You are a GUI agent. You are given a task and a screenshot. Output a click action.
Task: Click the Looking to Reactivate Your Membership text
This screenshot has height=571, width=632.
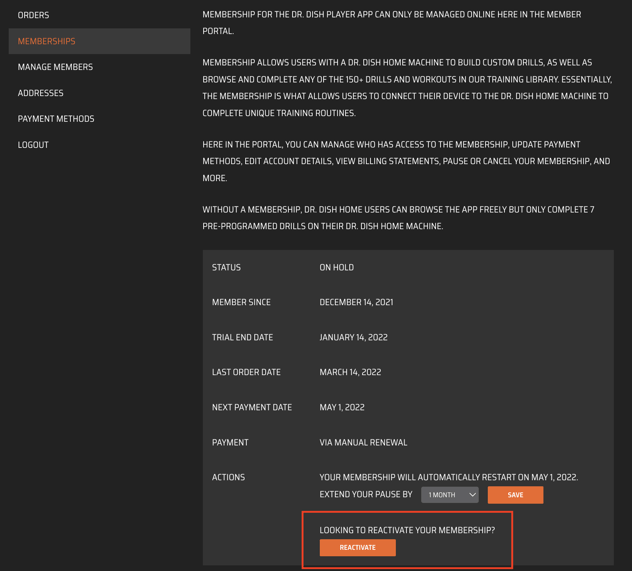pos(407,530)
